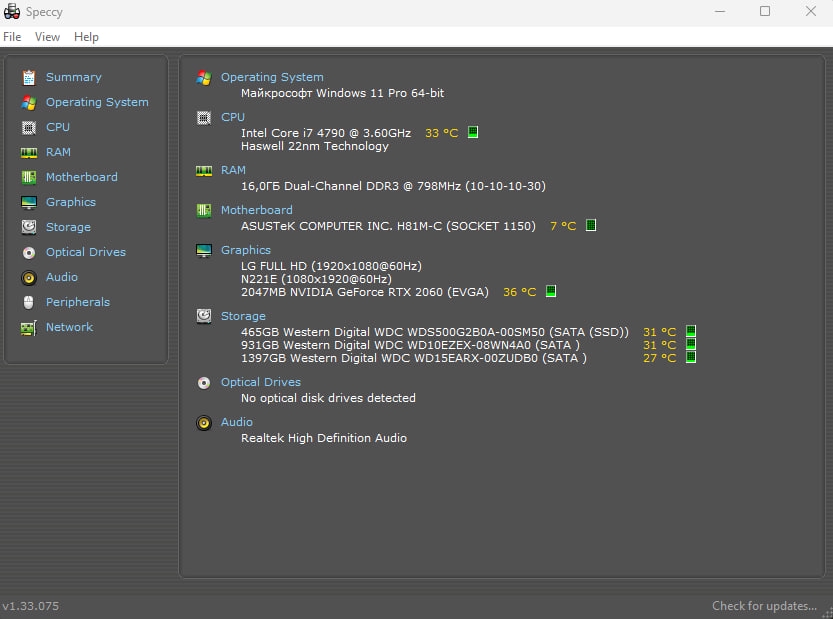Click the Check for updates link

[x=764, y=606]
